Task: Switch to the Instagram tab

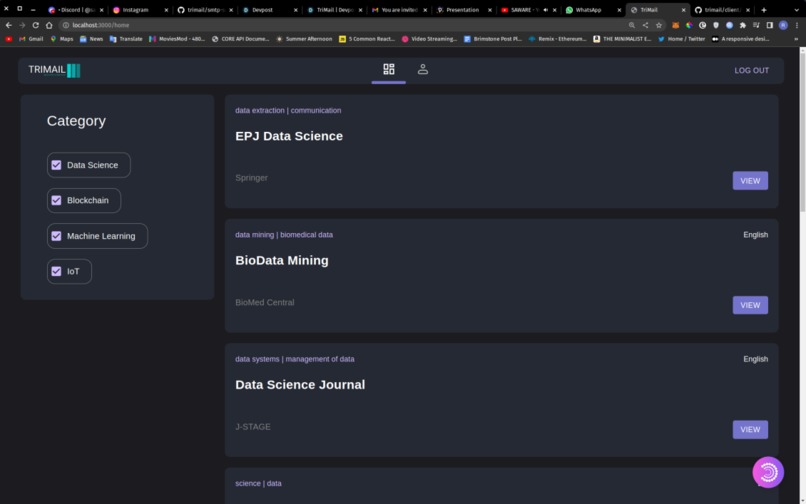Action: click(x=140, y=10)
